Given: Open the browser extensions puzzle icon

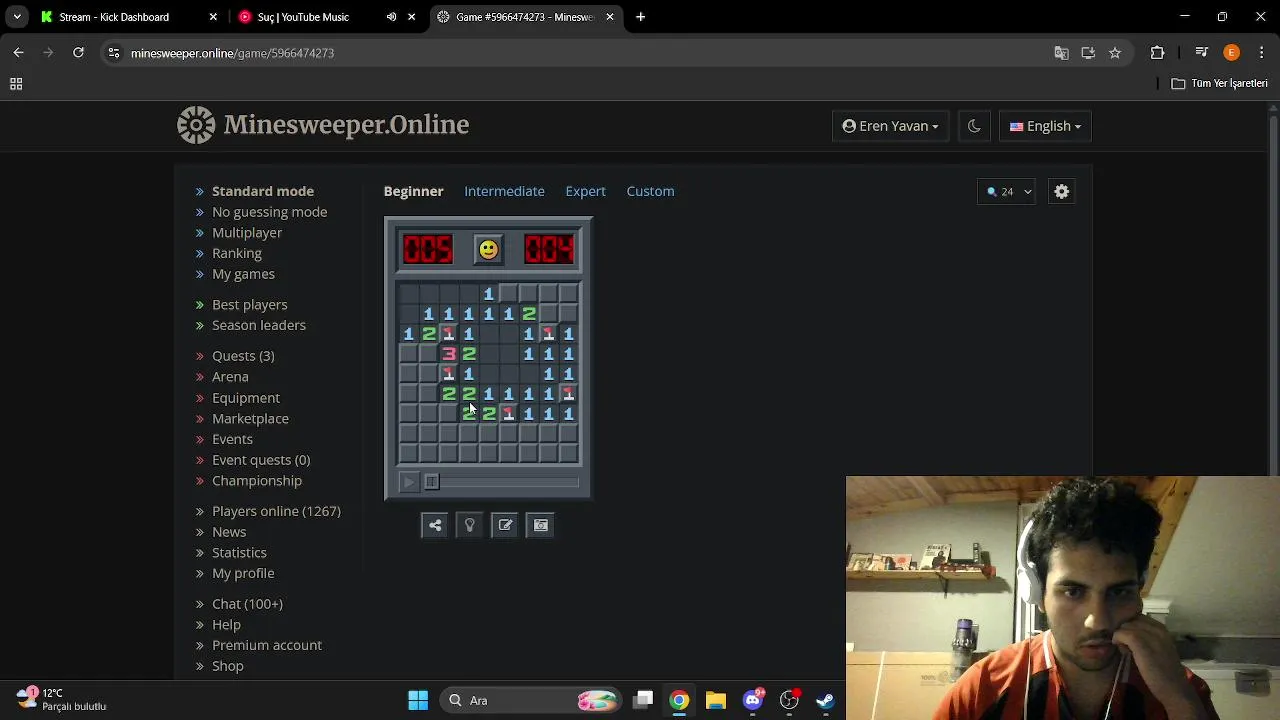Looking at the screenshot, I should point(1158,53).
